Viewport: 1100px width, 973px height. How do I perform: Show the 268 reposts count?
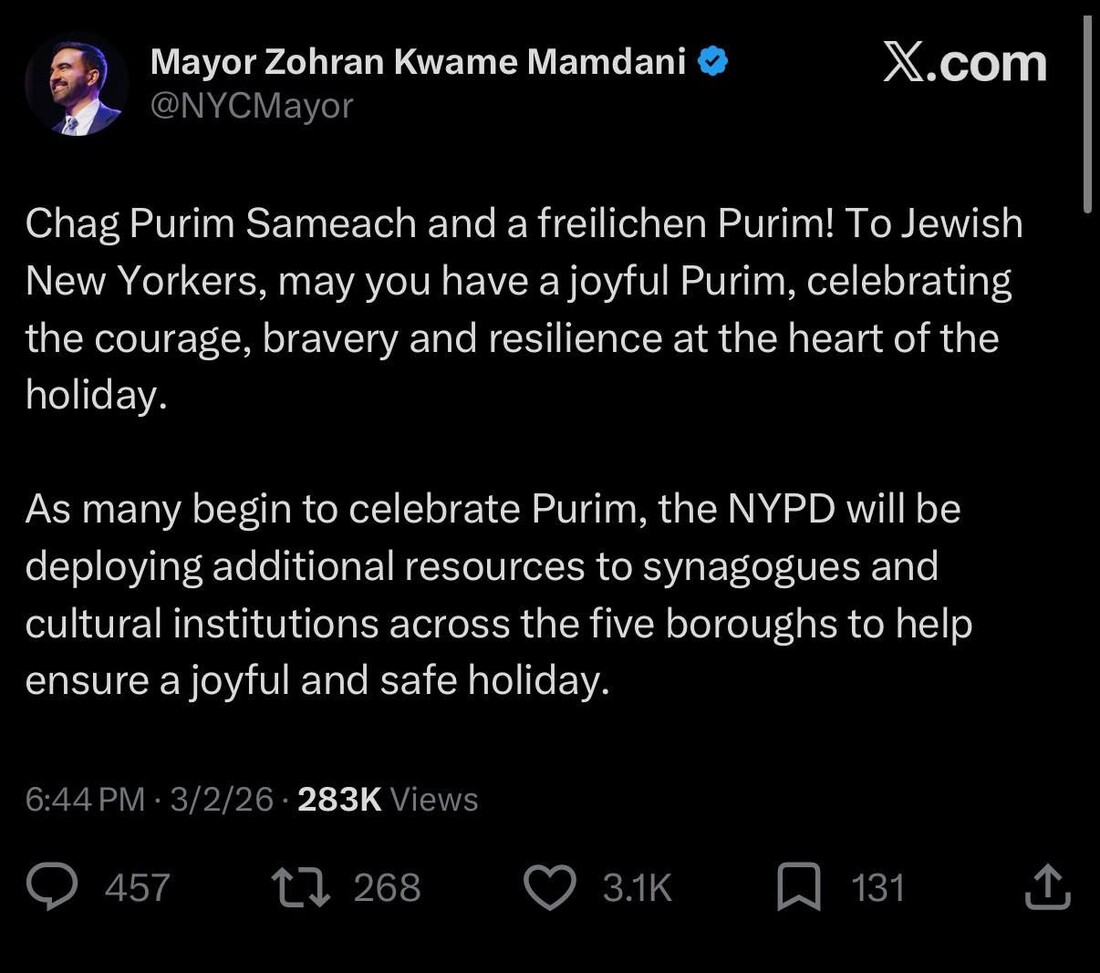coord(387,888)
